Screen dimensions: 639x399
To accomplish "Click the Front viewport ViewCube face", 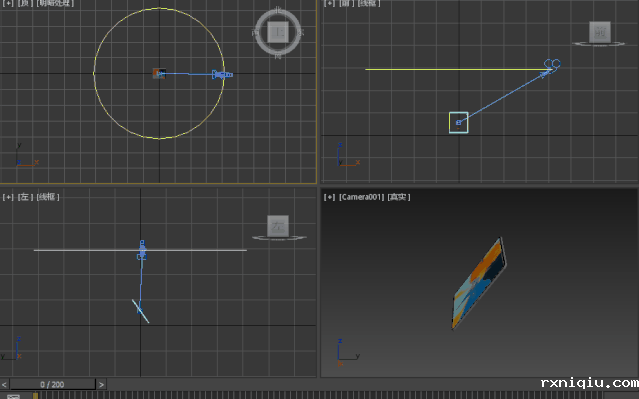I will 599,32.
